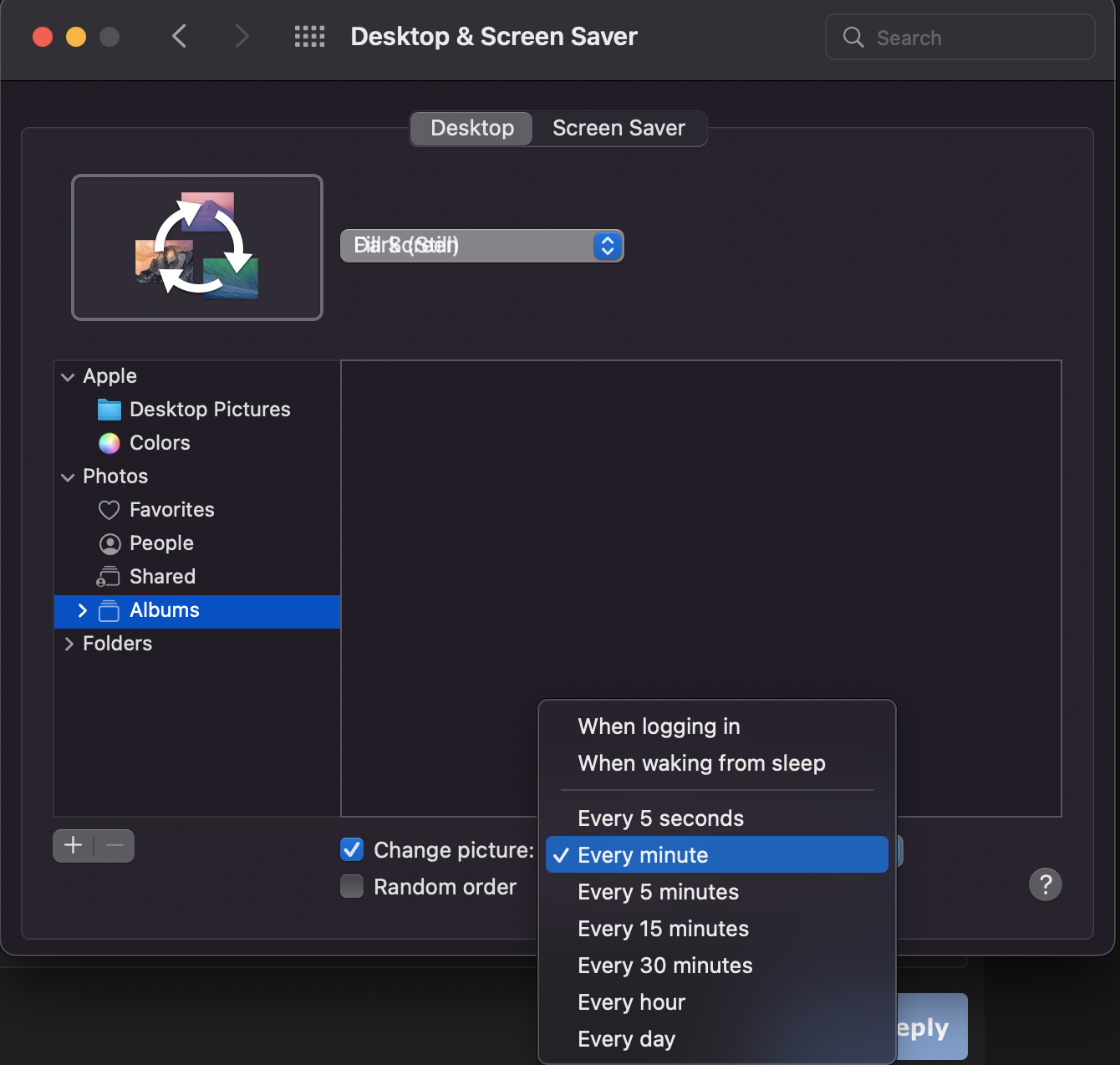
Task: Minimize the window with the yellow button
Action: click(x=76, y=37)
